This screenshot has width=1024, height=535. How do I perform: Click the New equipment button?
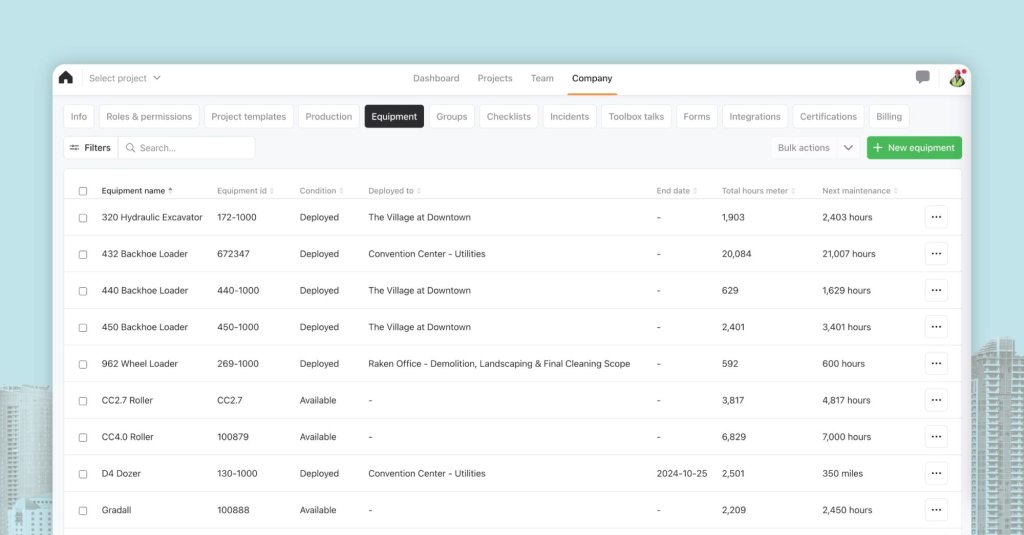(914, 148)
